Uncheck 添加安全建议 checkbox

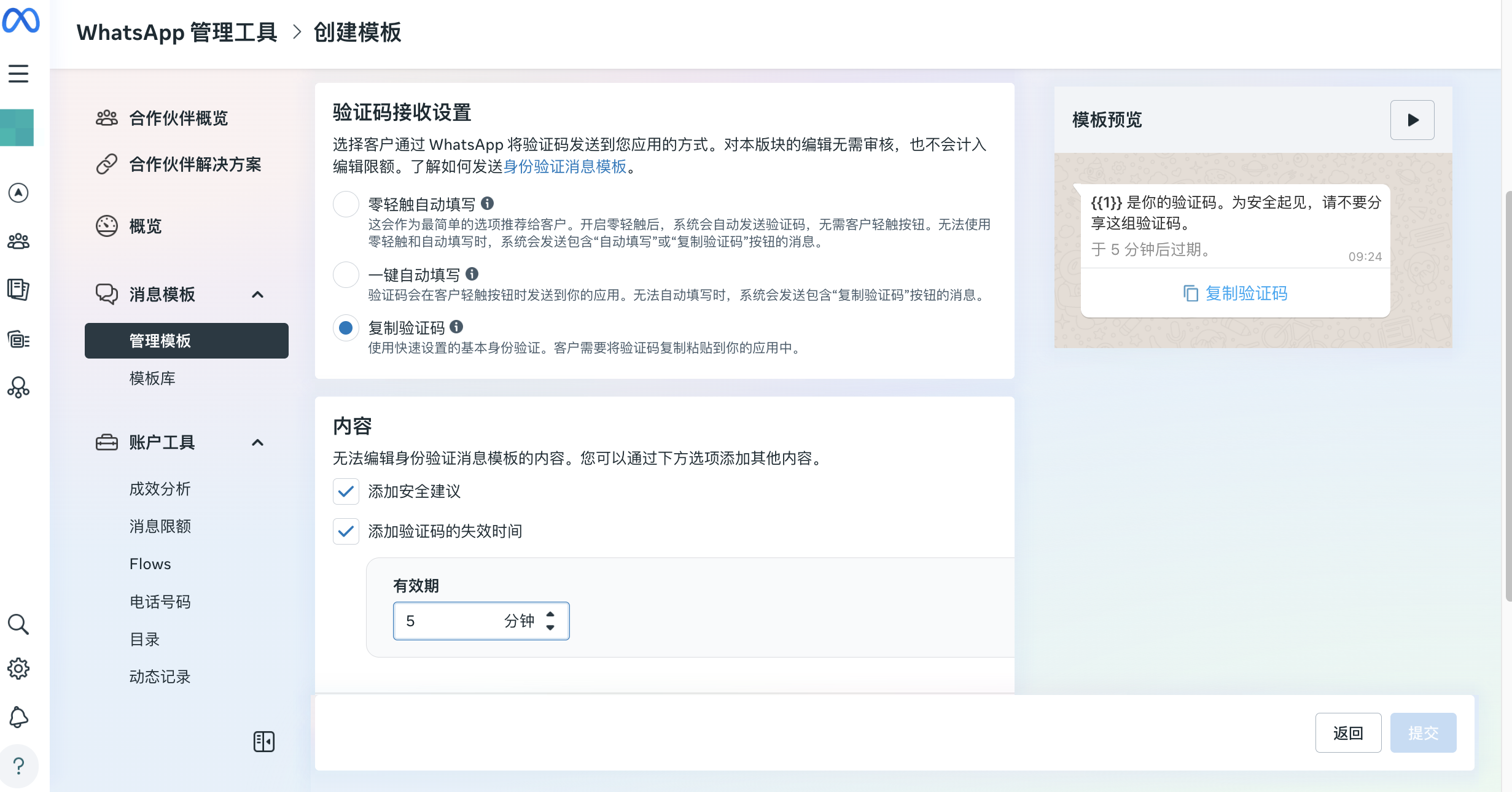(346, 491)
